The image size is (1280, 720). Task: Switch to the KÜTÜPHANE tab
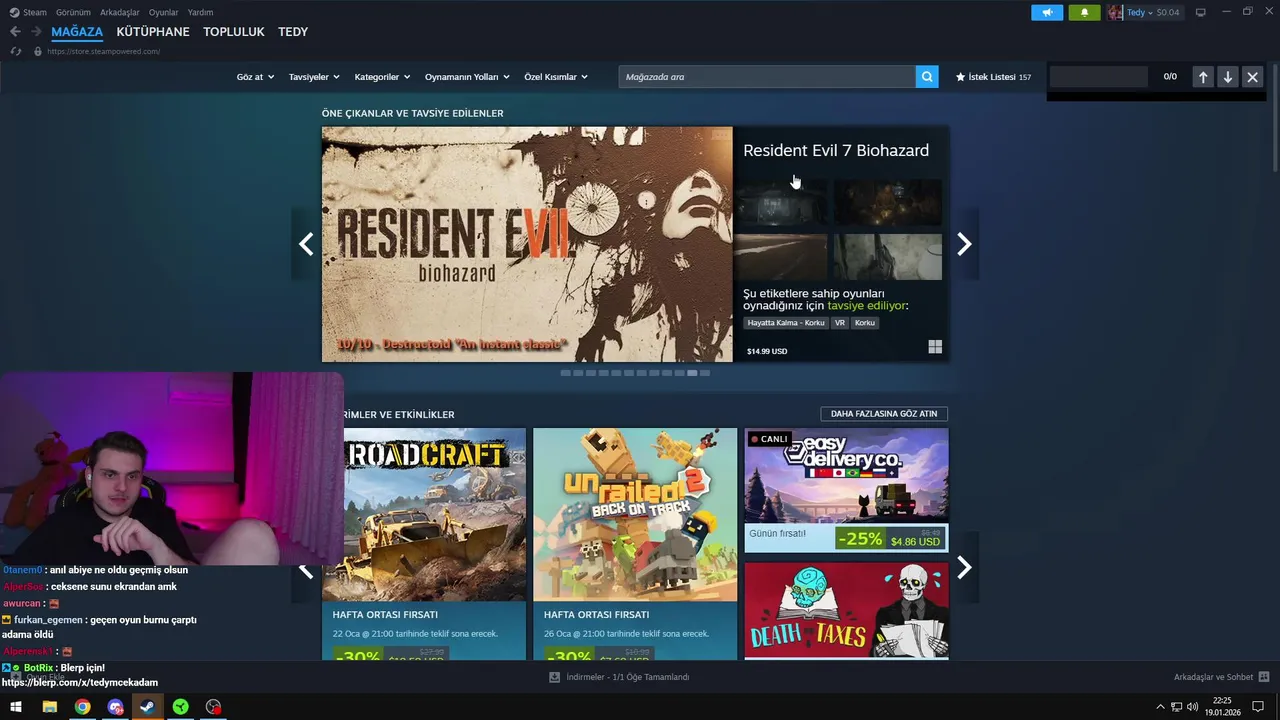(x=153, y=32)
